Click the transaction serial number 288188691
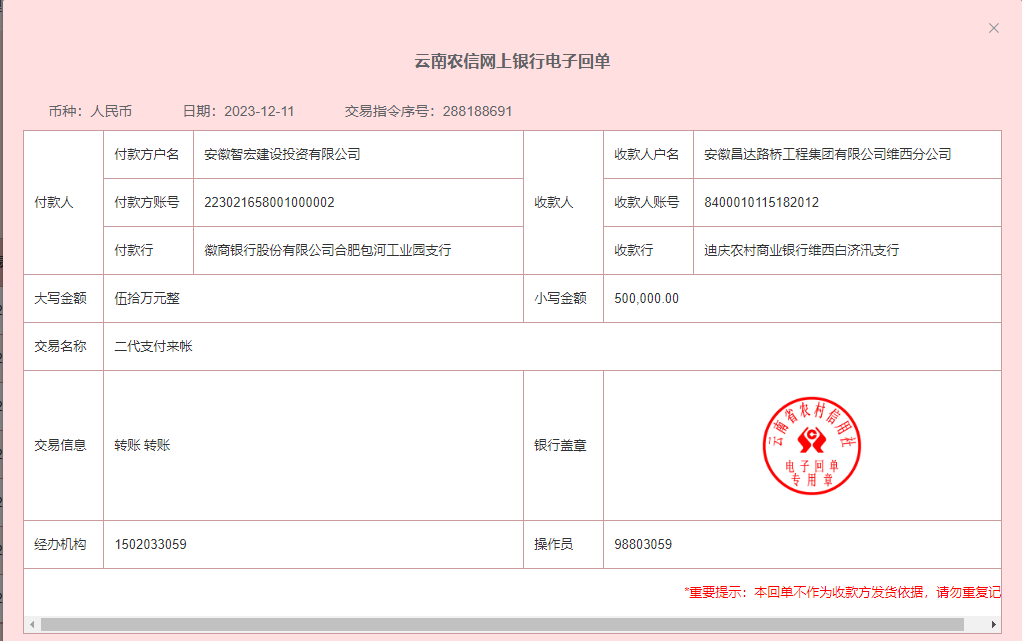The width and height of the screenshot is (1022, 641). (477, 111)
